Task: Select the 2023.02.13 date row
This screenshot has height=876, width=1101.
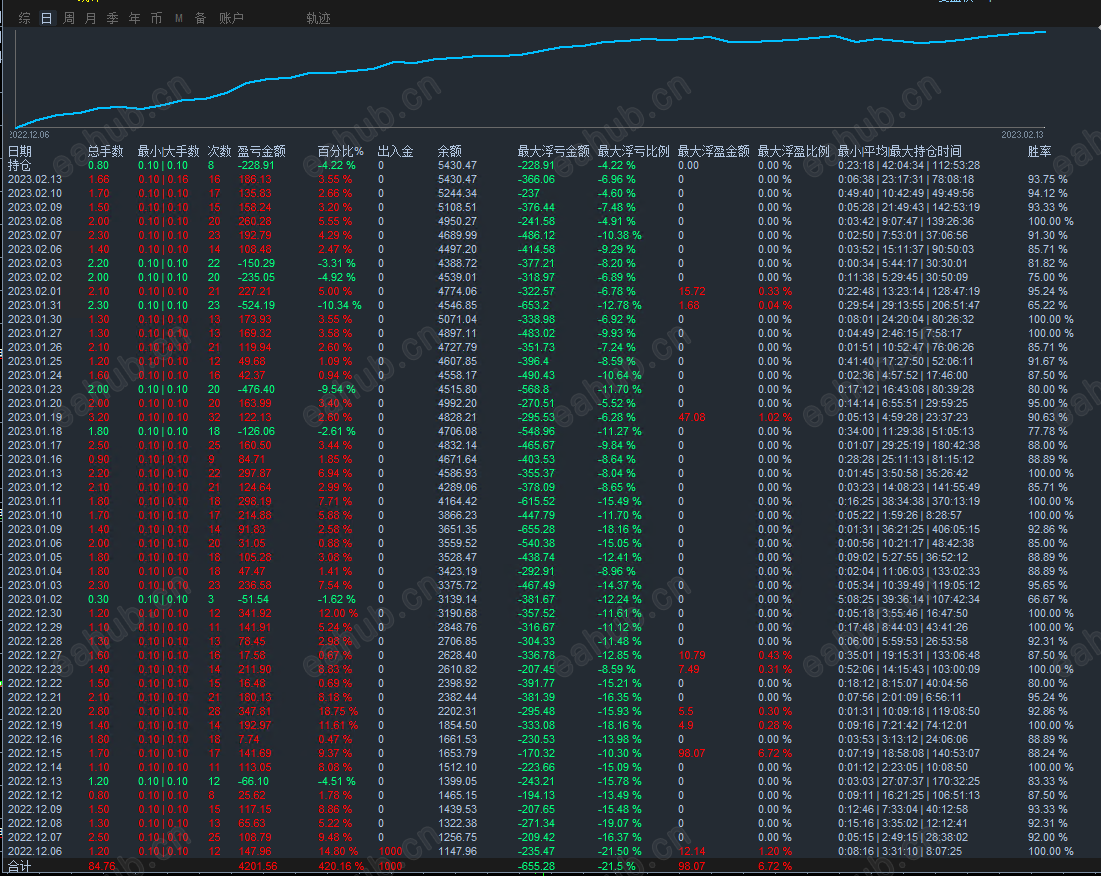Action: (35, 179)
